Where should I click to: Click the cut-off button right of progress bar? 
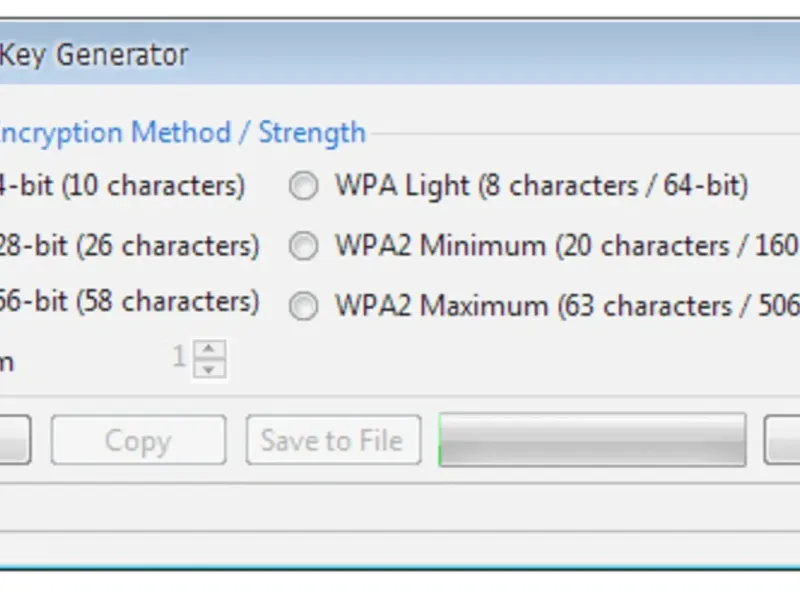pyautogui.click(x=782, y=440)
